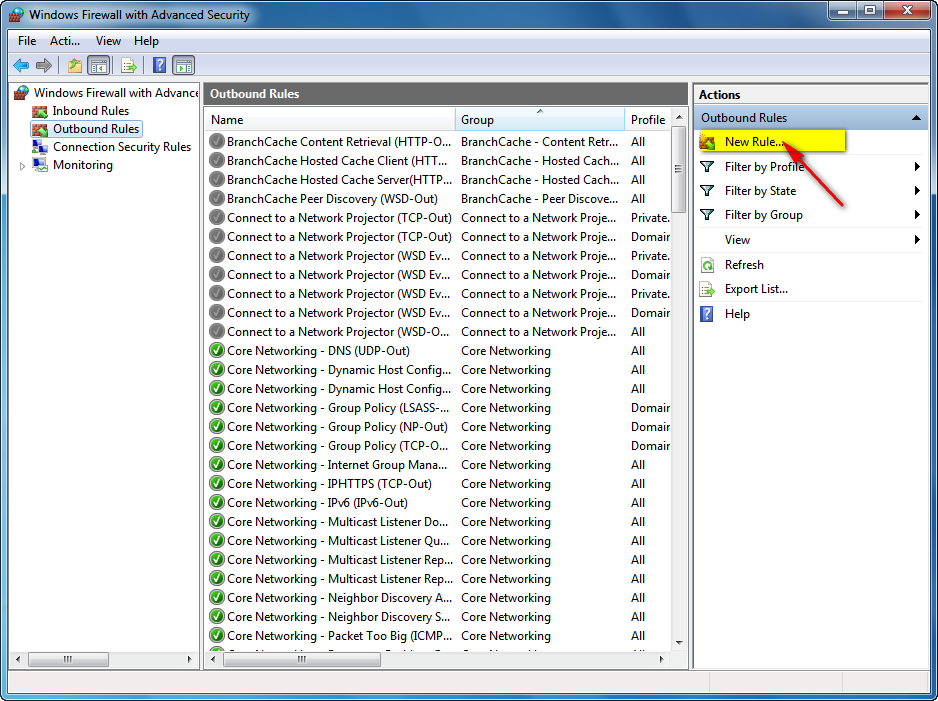This screenshot has width=938, height=701.
Task: Click the Filter by State funnel icon
Action: 707,191
